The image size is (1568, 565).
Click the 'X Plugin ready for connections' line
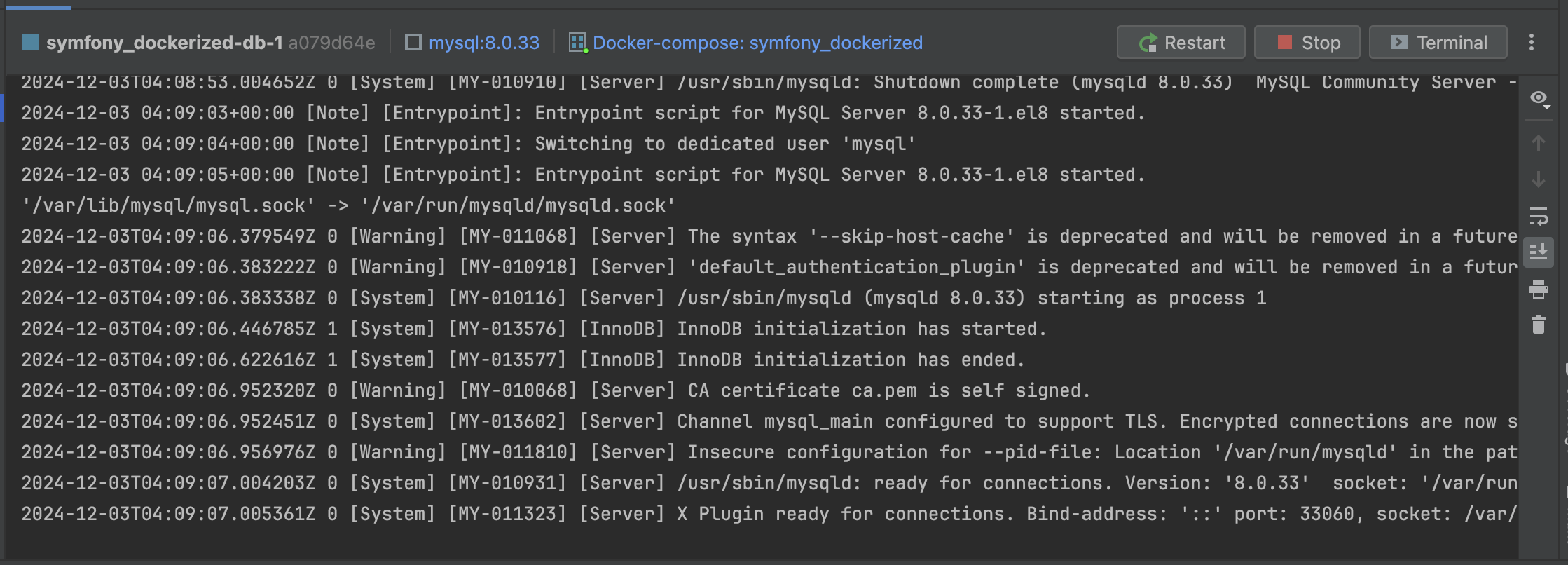[x=769, y=514]
